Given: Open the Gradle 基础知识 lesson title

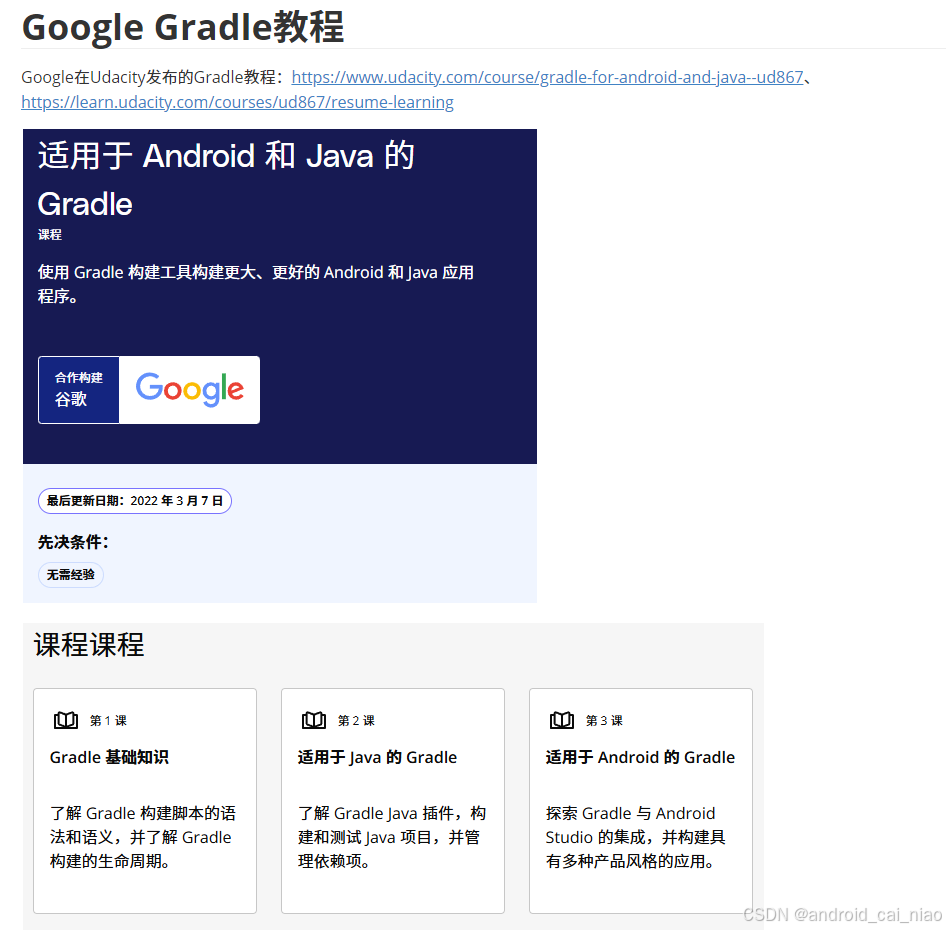Looking at the screenshot, I should pos(109,757).
